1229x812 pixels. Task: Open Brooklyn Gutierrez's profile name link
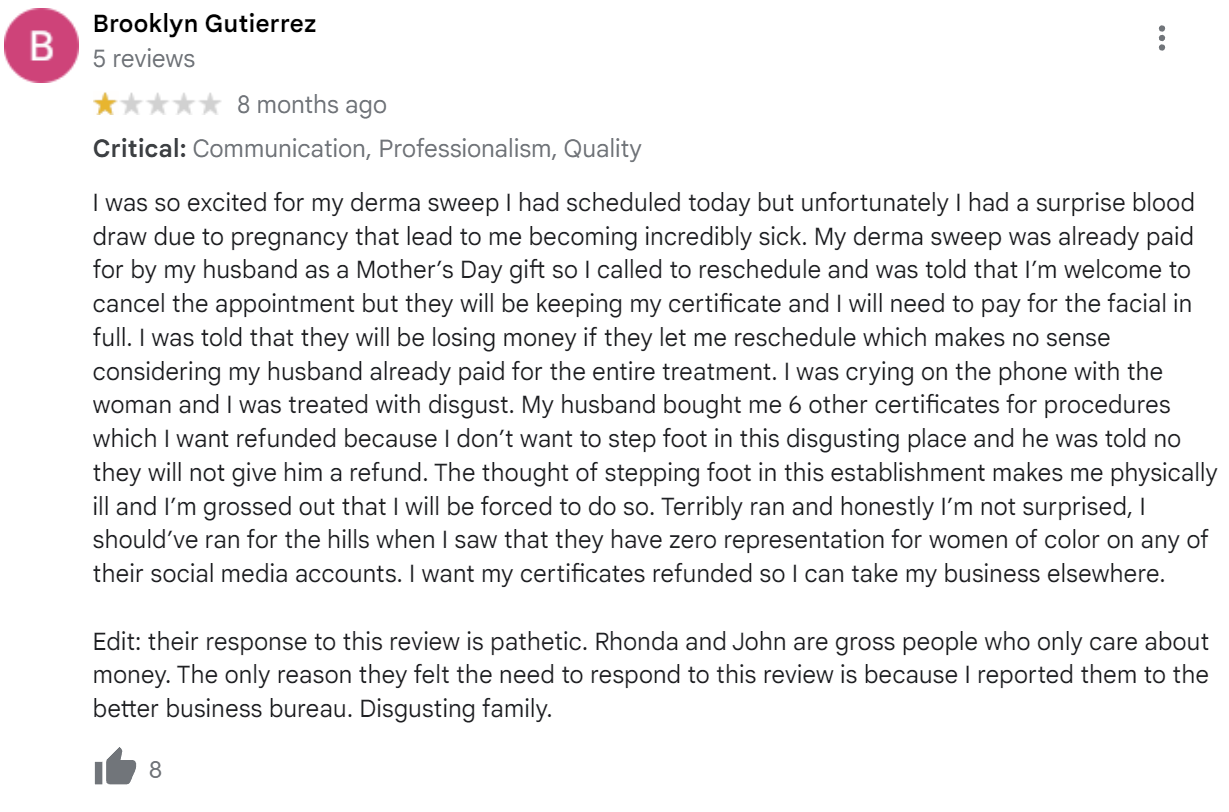pos(204,24)
